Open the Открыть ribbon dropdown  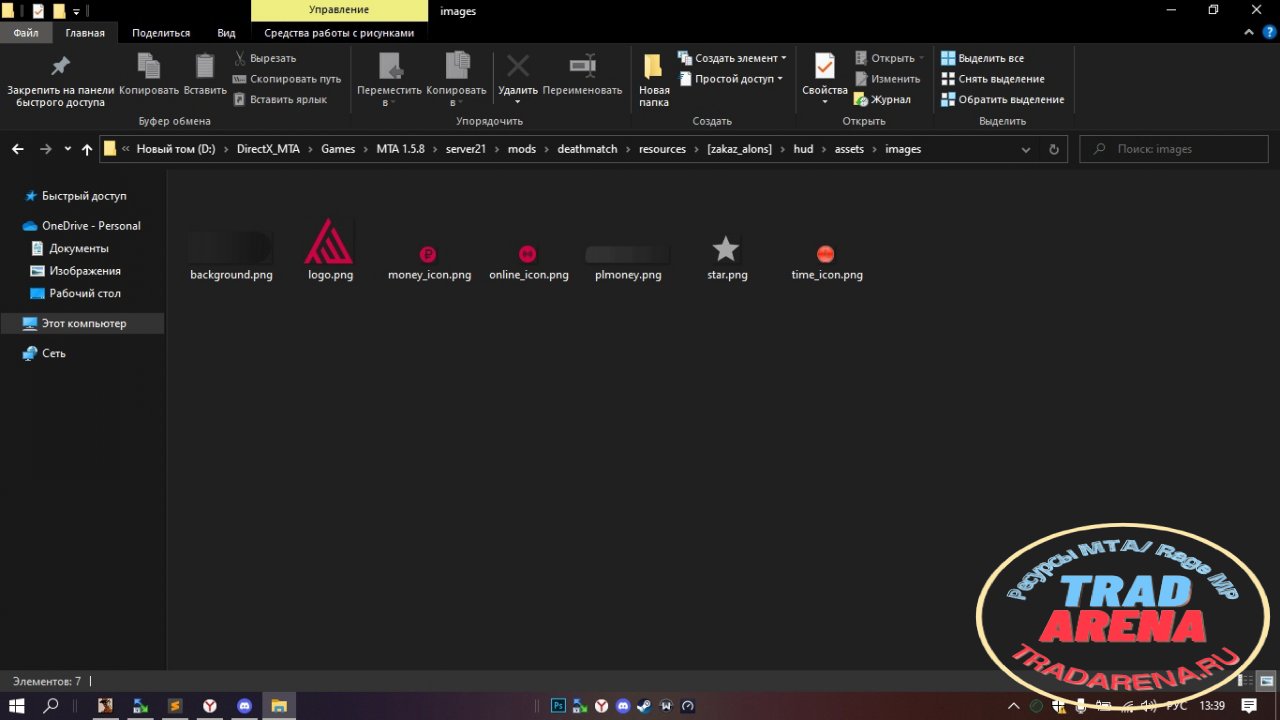tap(890, 58)
